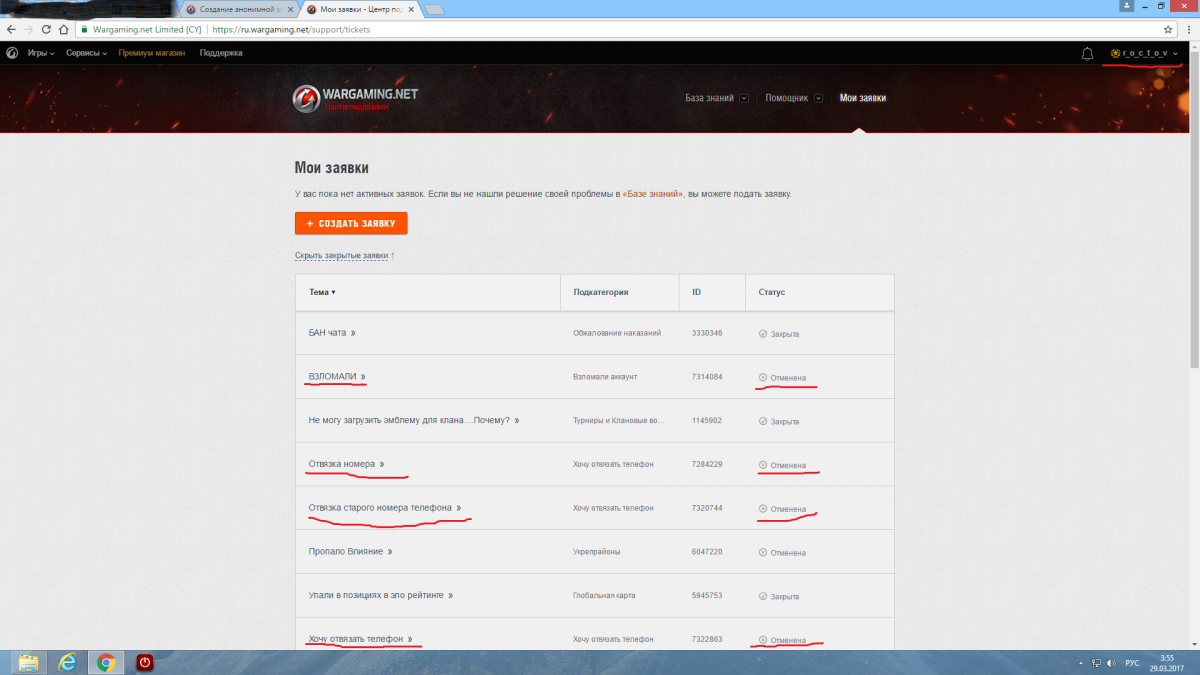Expand the r_o_c_t_o_v account dropdown
This screenshot has width=1200, height=675.
click(1144, 53)
